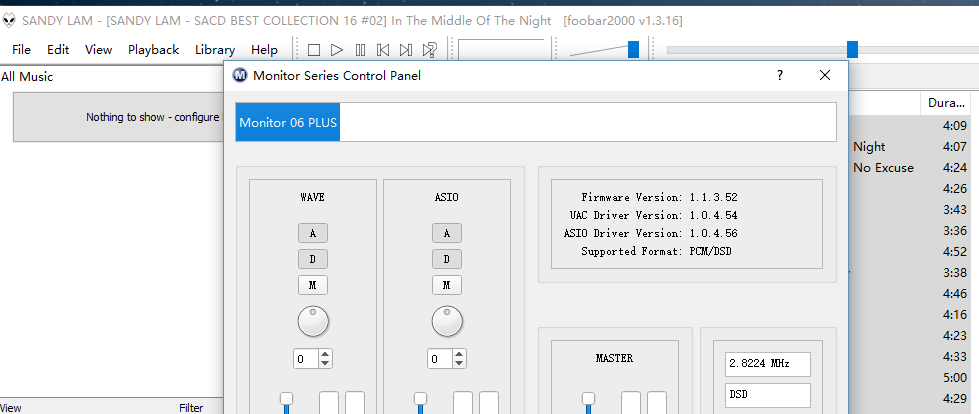This screenshot has height=414, width=979.
Task: Open the Library menu
Action: click(215, 49)
